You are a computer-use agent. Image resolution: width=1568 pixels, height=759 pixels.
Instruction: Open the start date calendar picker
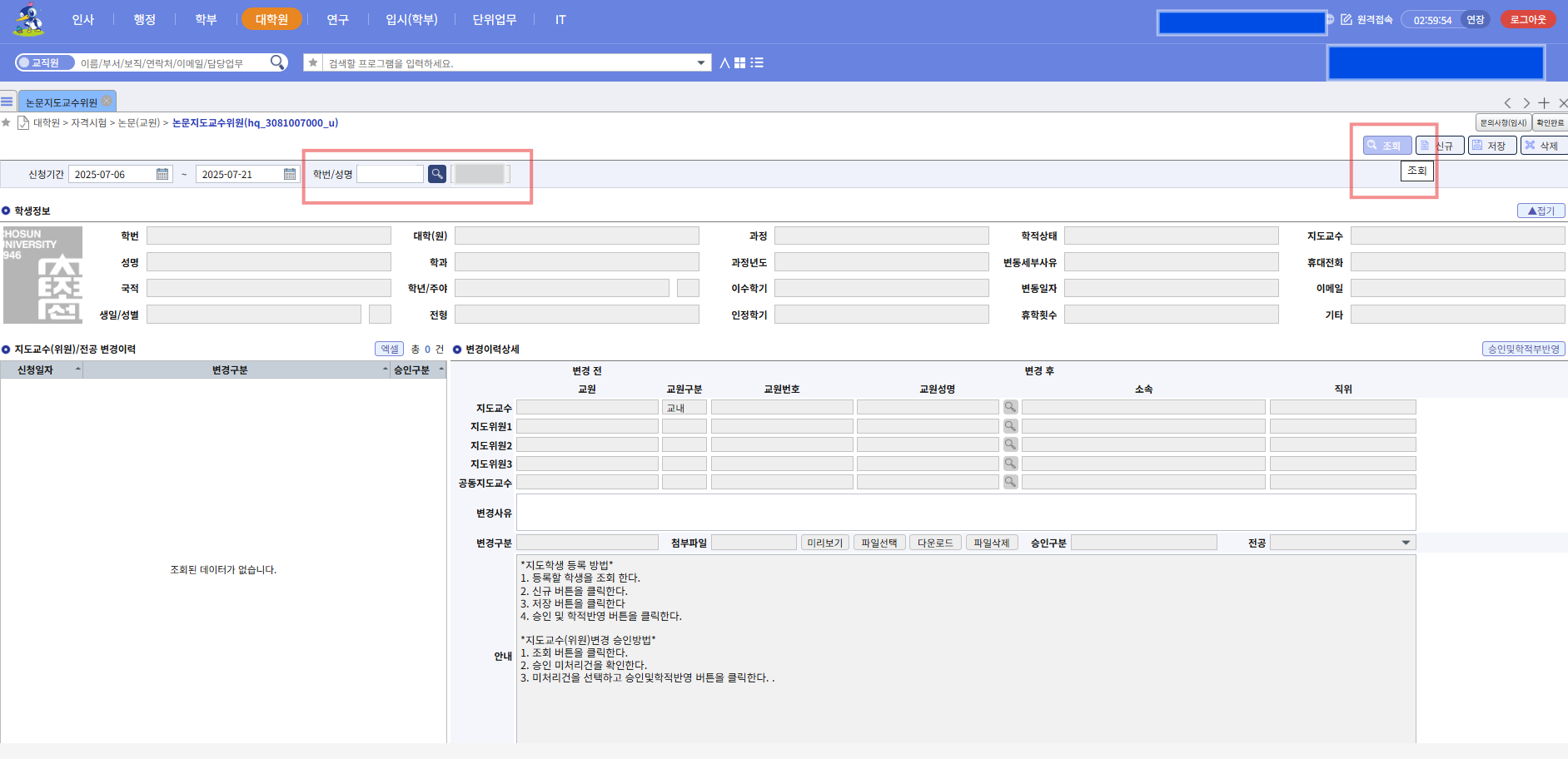(x=162, y=174)
